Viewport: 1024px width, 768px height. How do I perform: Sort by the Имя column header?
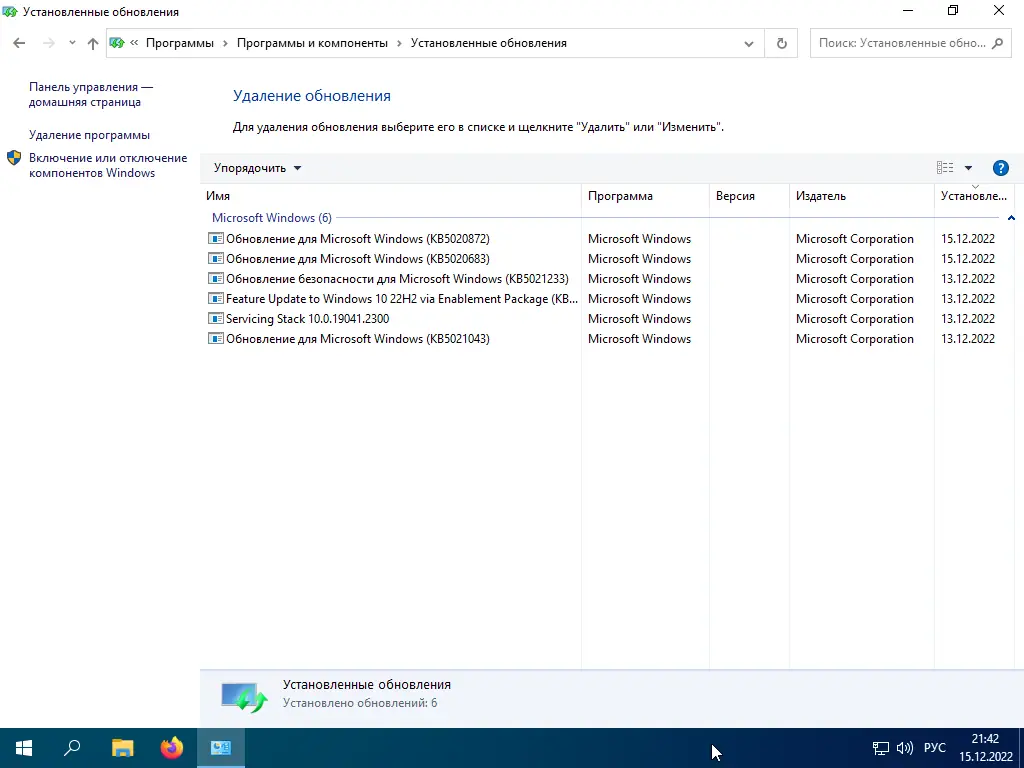tap(390, 196)
